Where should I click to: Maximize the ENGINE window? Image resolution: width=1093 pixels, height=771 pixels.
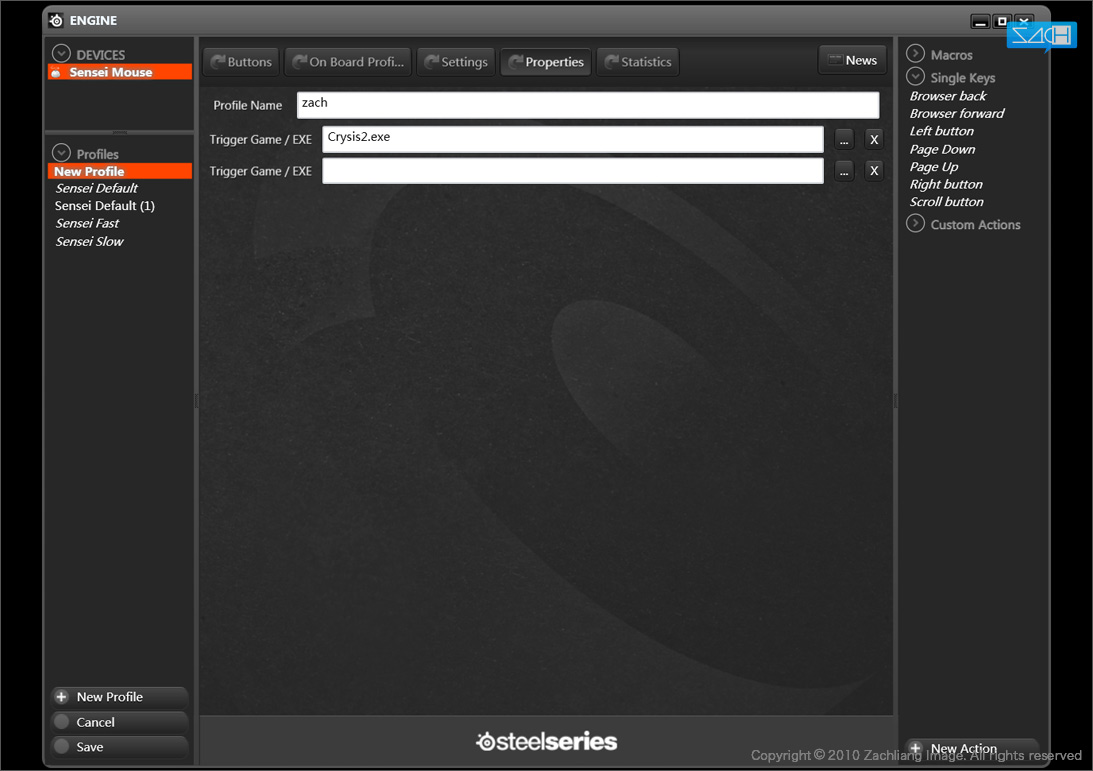[1002, 22]
